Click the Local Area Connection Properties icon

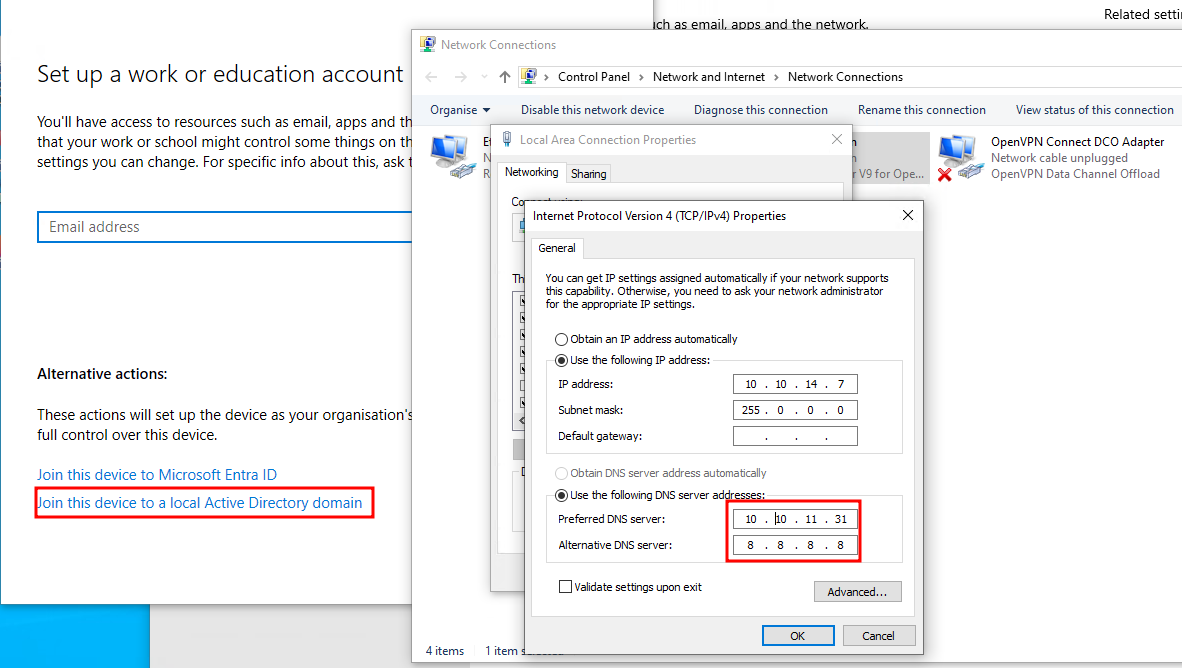pos(508,140)
